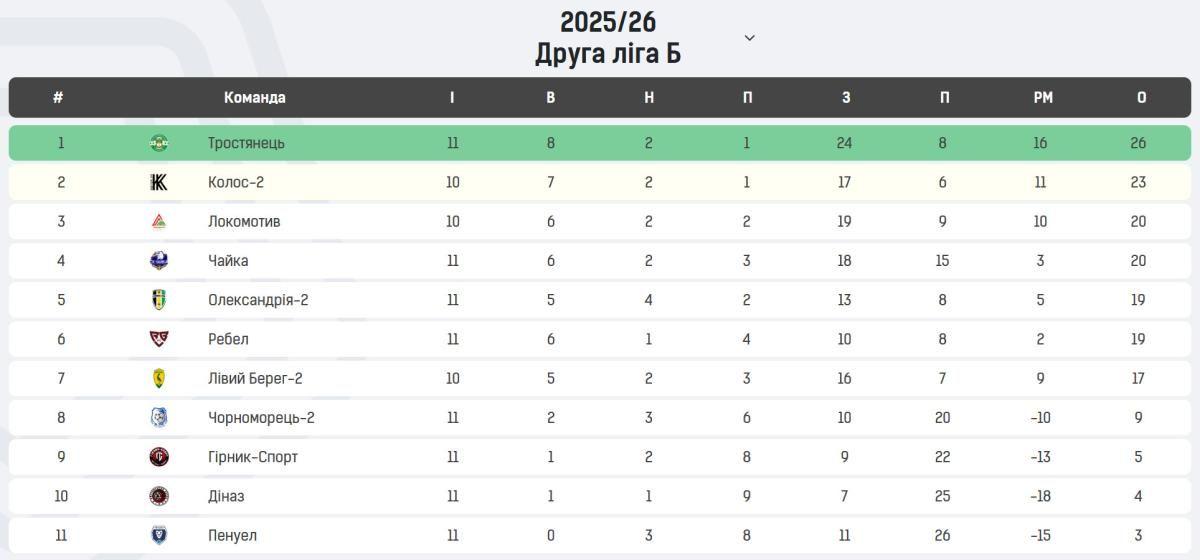The height and width of the screenshot is (560, 1200).
Task: Expand the season league dropdown chevron
Action: [750, 38]
